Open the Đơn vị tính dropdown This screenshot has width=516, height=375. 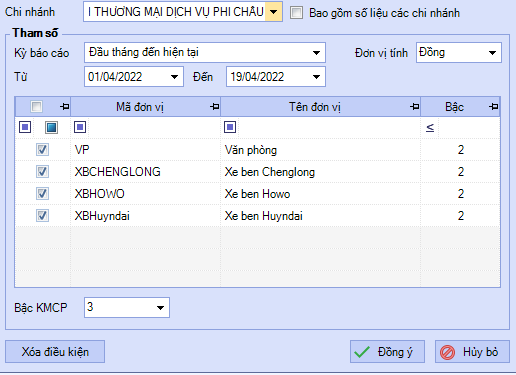[492, 53]
